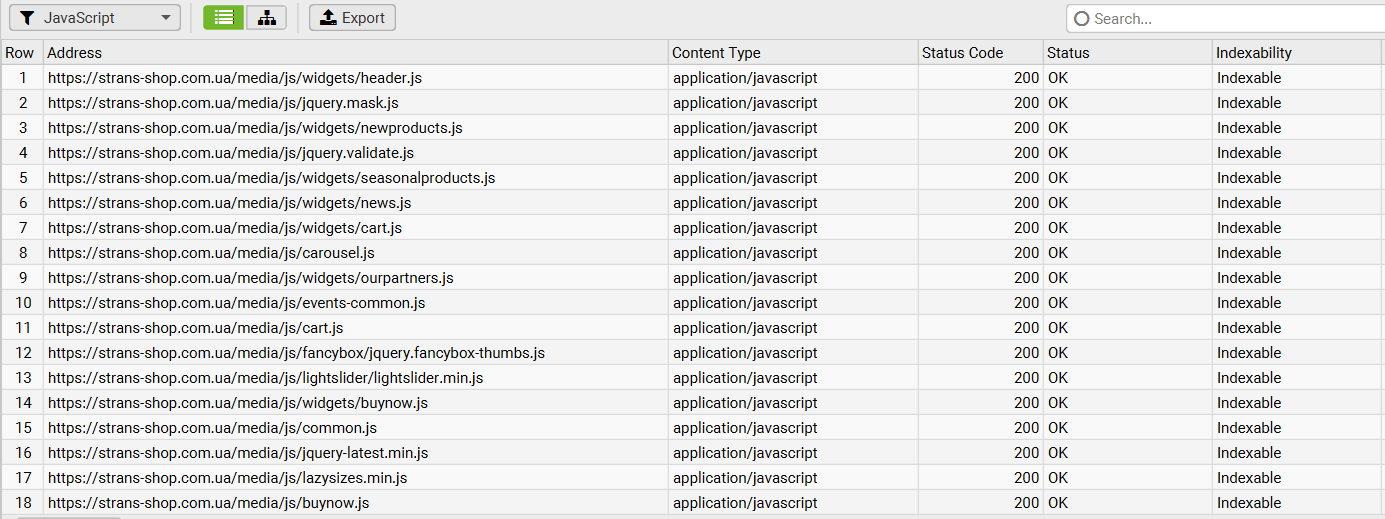This screenshot has height=519, width=1385.
Task: Switch to tree view mode
Action: [x=266, y=18]
